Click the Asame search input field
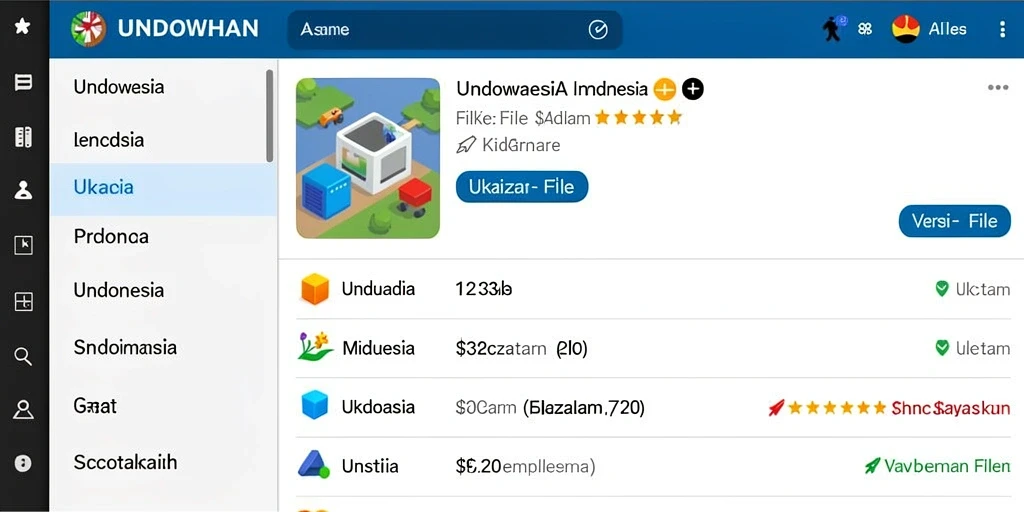This screenshot has height=512, width=1024. point(455,29)
